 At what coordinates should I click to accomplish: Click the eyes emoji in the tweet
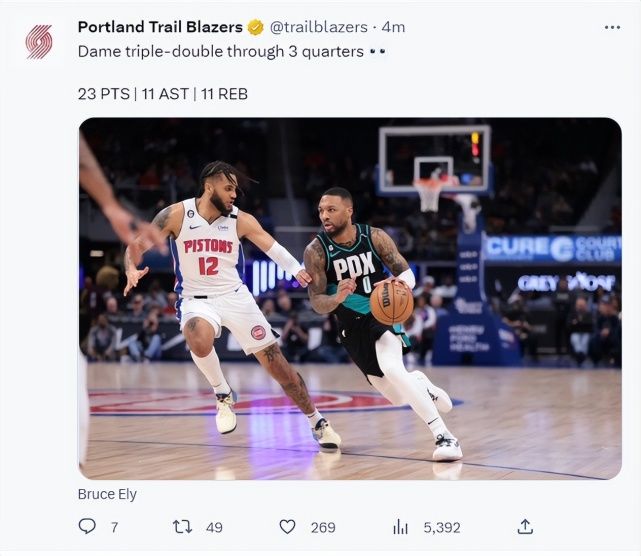(377, 51)
